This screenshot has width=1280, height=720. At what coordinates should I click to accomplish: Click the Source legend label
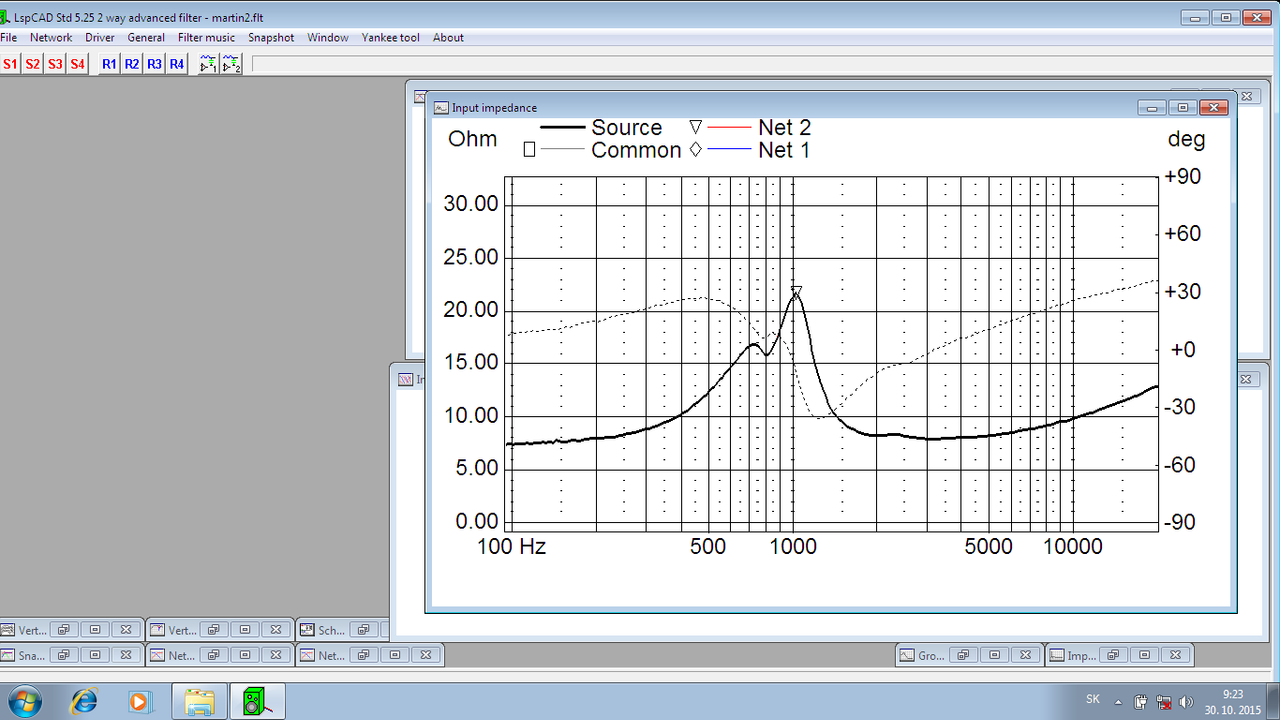click(x=626, y=127)
